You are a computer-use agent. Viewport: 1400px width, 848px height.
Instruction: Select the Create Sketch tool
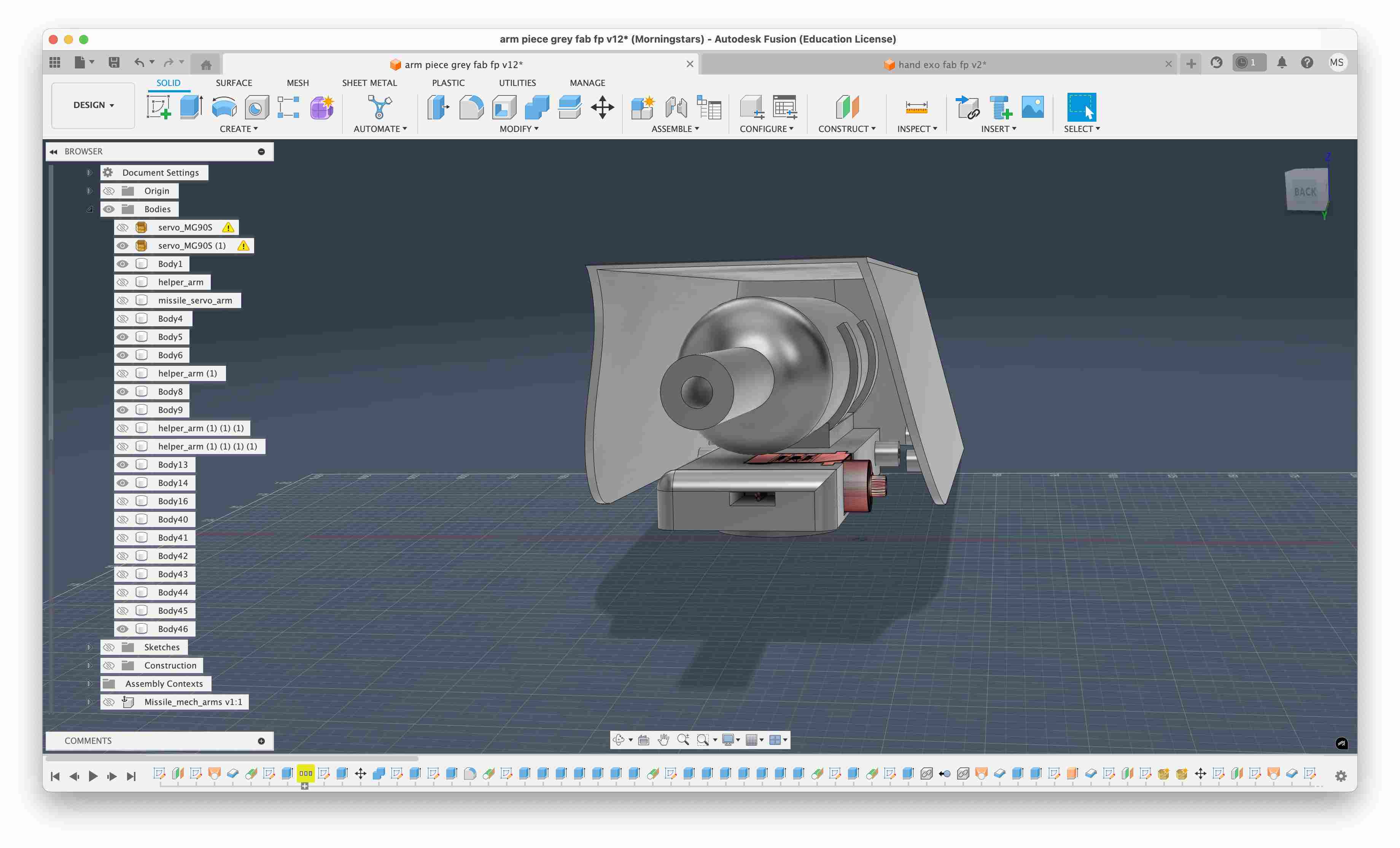coord(159,107)
